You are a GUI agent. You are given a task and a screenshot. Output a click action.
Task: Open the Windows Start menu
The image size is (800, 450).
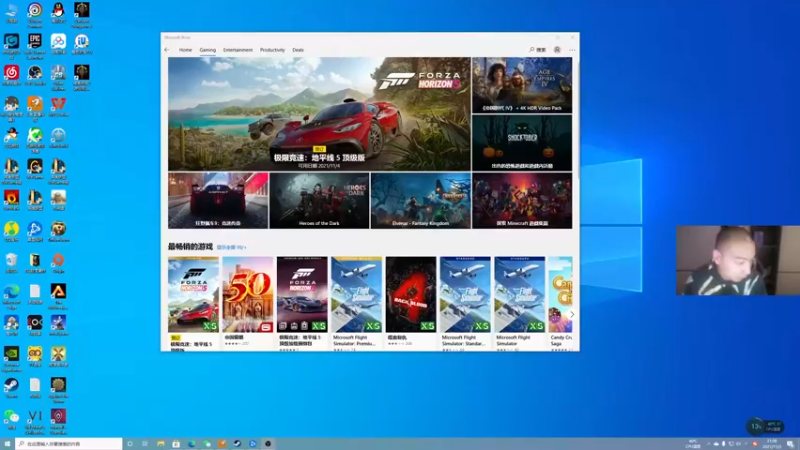(7, 444)
